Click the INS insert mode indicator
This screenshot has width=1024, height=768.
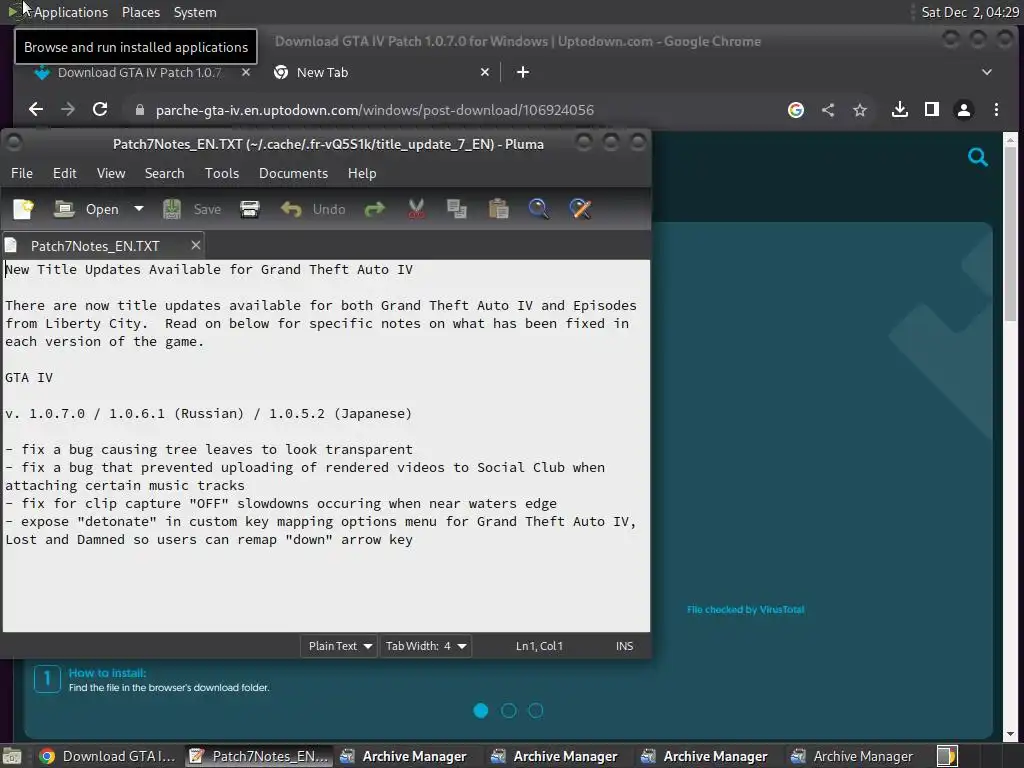point(624,646)
